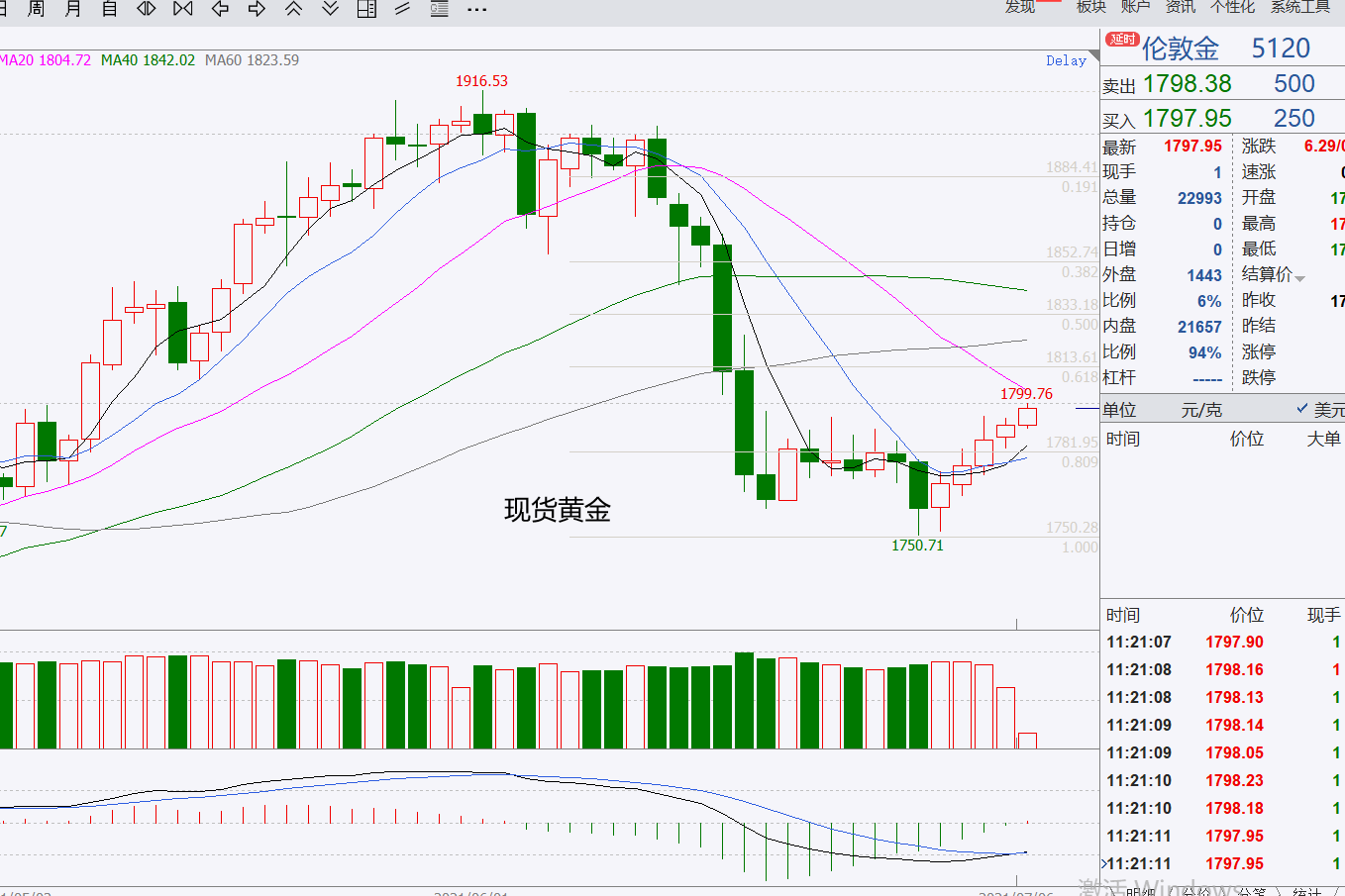Click the Fibonacci level 1813.61
The image size is (1345, 896).
(1072, 357)
